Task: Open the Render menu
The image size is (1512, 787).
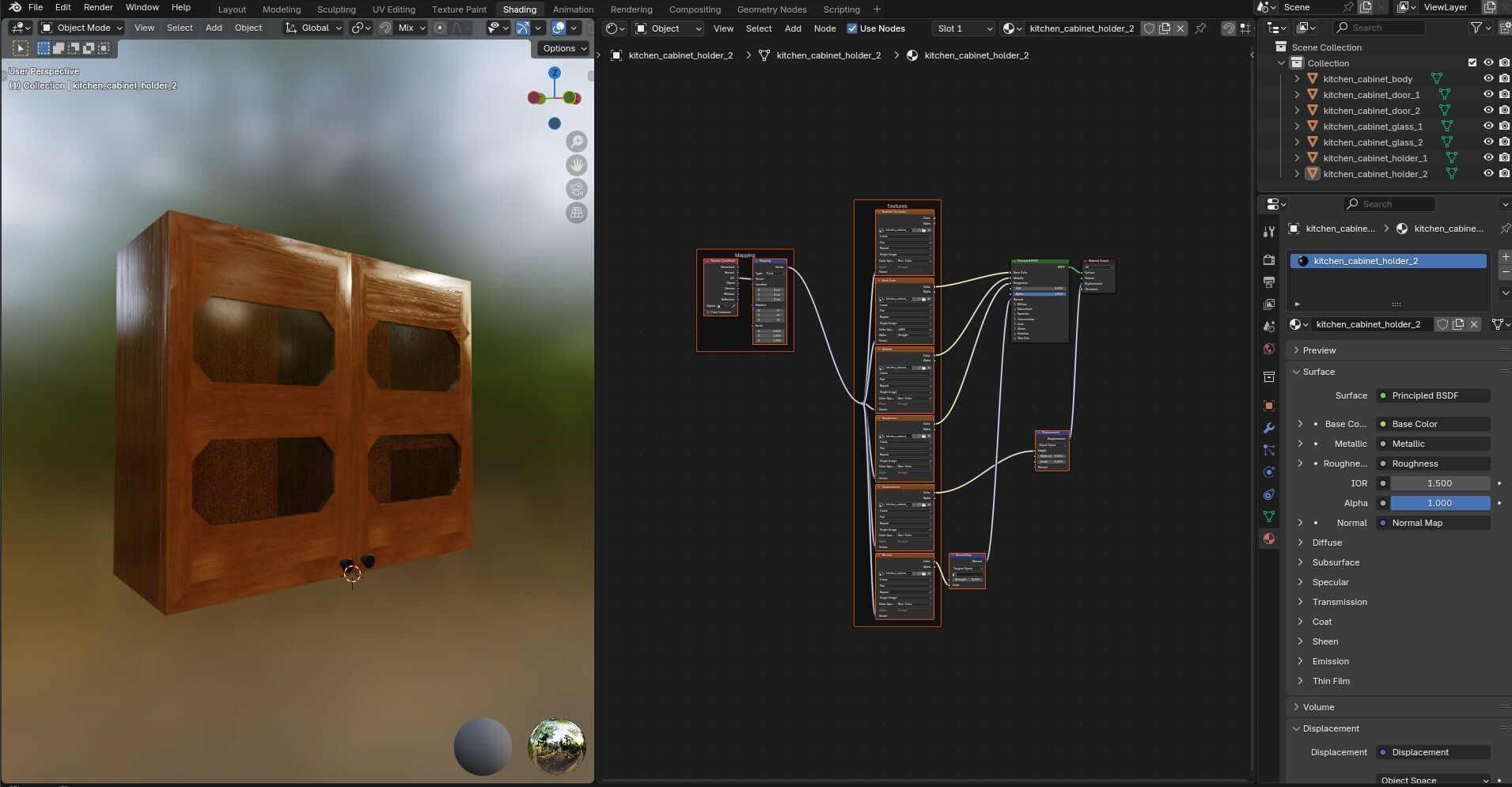Action: [98, 7]
